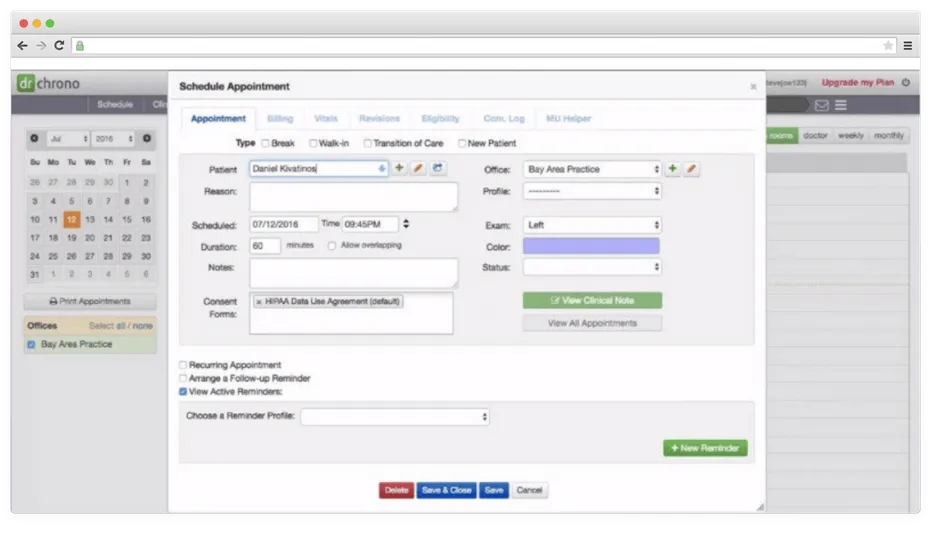The width and height of the screenshot is (933, 540).
Task: Click the Cancel button
Action: click(530, 491)
